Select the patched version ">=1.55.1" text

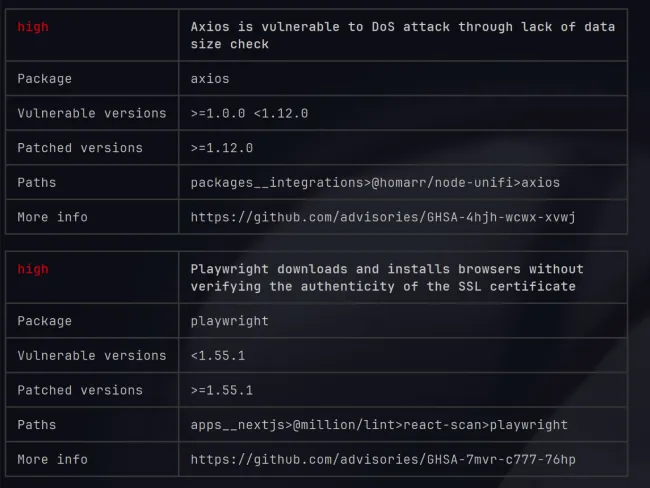(x=222, y=390)
